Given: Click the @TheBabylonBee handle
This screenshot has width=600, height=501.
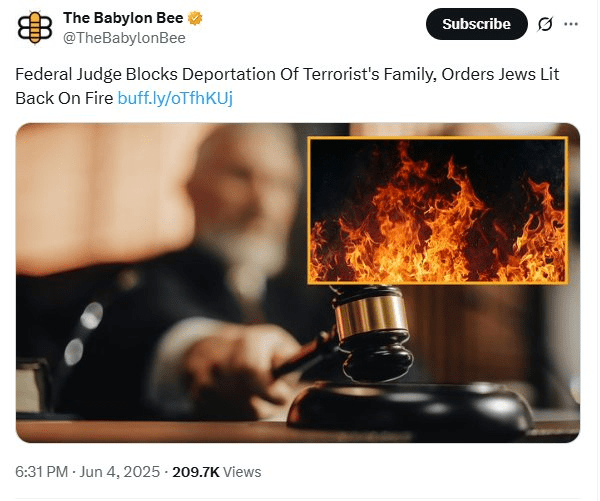Looking at the screenshot, I should click(x=124, y=38).
